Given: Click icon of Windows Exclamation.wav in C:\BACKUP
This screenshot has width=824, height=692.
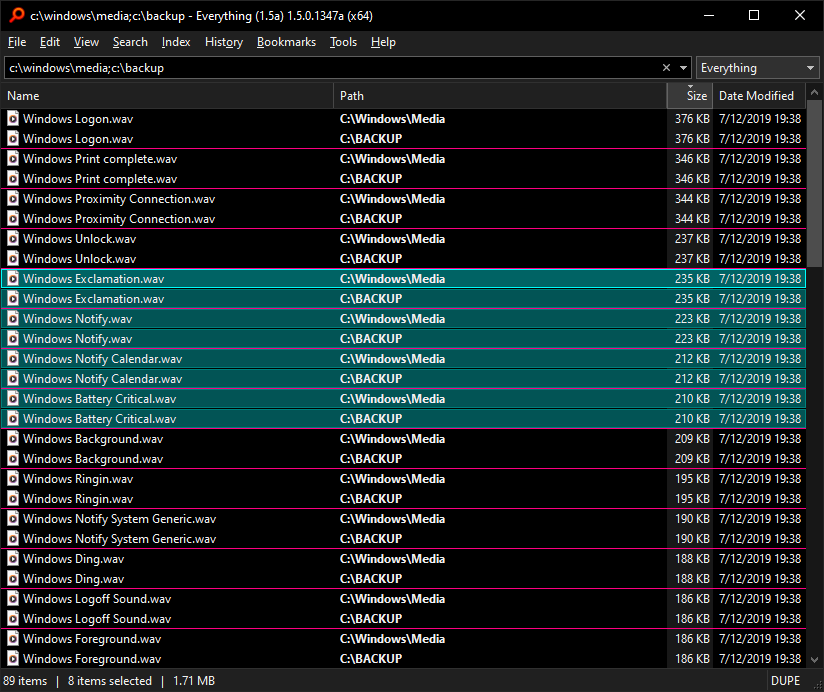Looking at the screenshot, I should [13, 298].
